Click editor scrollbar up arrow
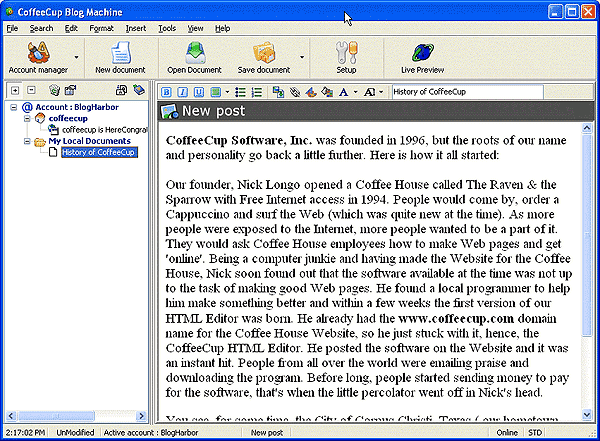 [587, 128]
